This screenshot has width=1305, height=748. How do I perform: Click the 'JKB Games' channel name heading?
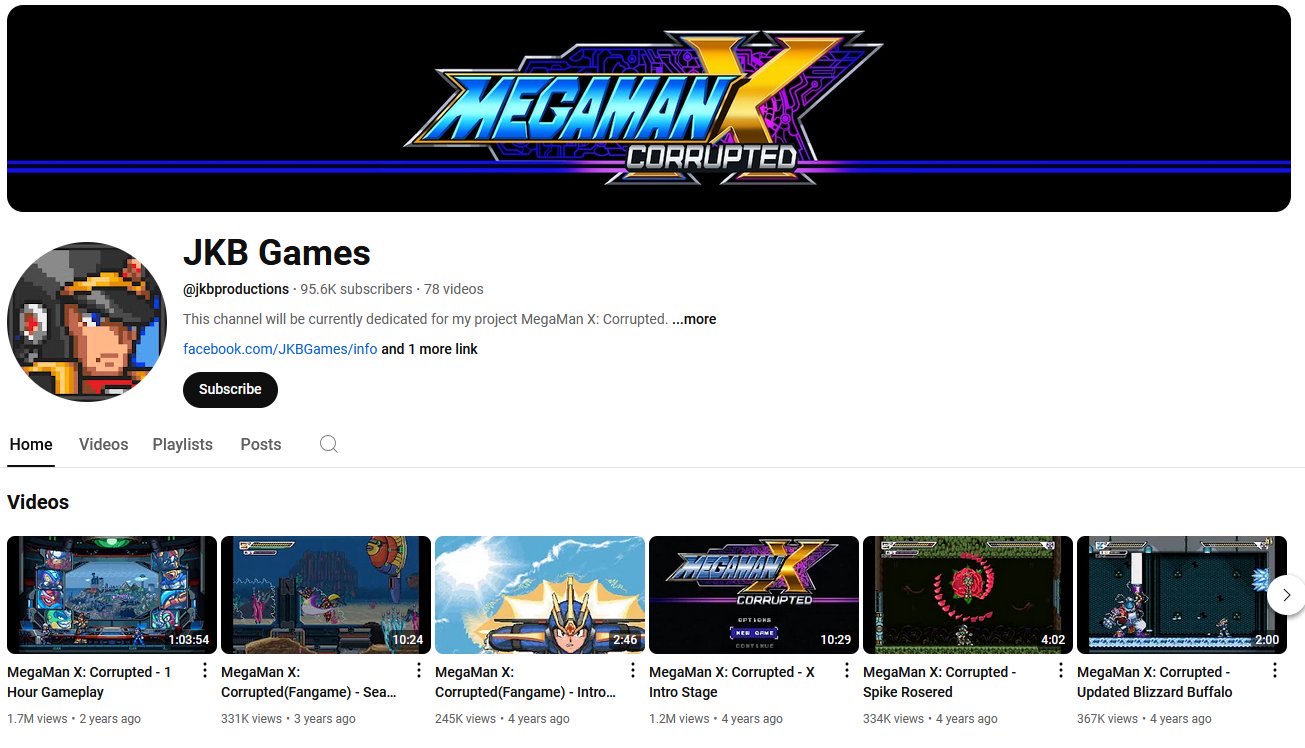click(x=277, y=253)
